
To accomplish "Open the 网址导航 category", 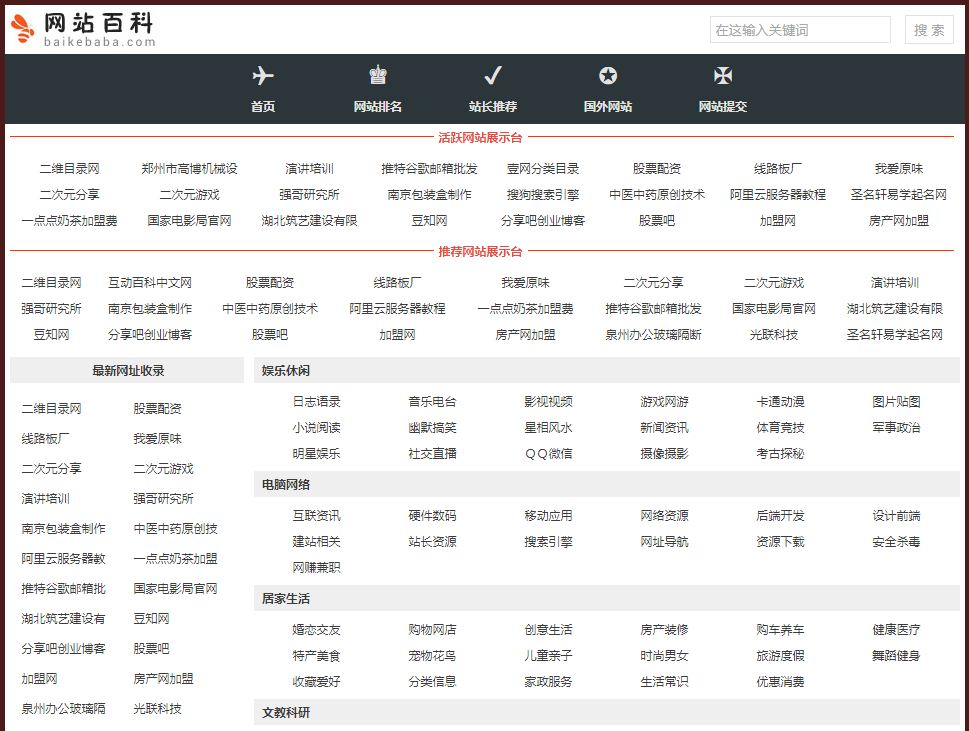I will point(664,541).
